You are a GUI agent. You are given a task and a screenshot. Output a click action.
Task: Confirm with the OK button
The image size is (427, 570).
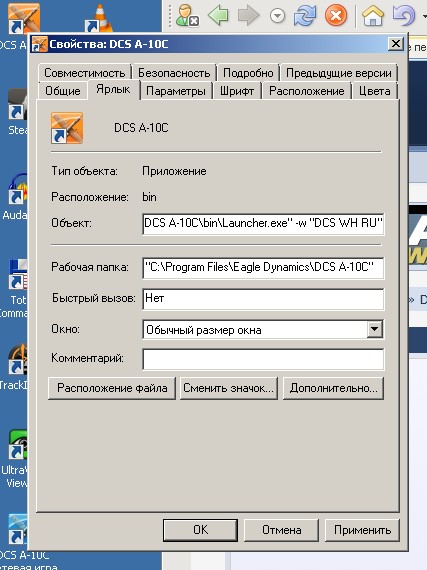(201, 530)
